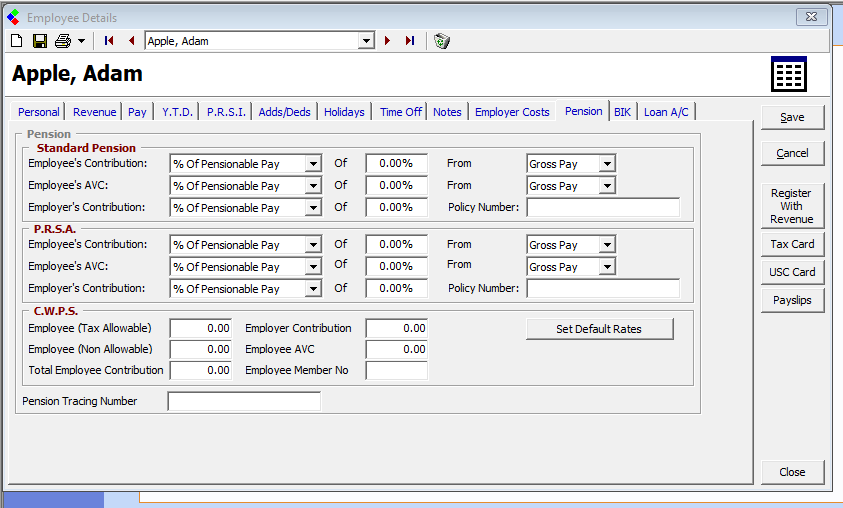
Task: Click the Pension Tracing Number field
Action: (x=244, y=401)
